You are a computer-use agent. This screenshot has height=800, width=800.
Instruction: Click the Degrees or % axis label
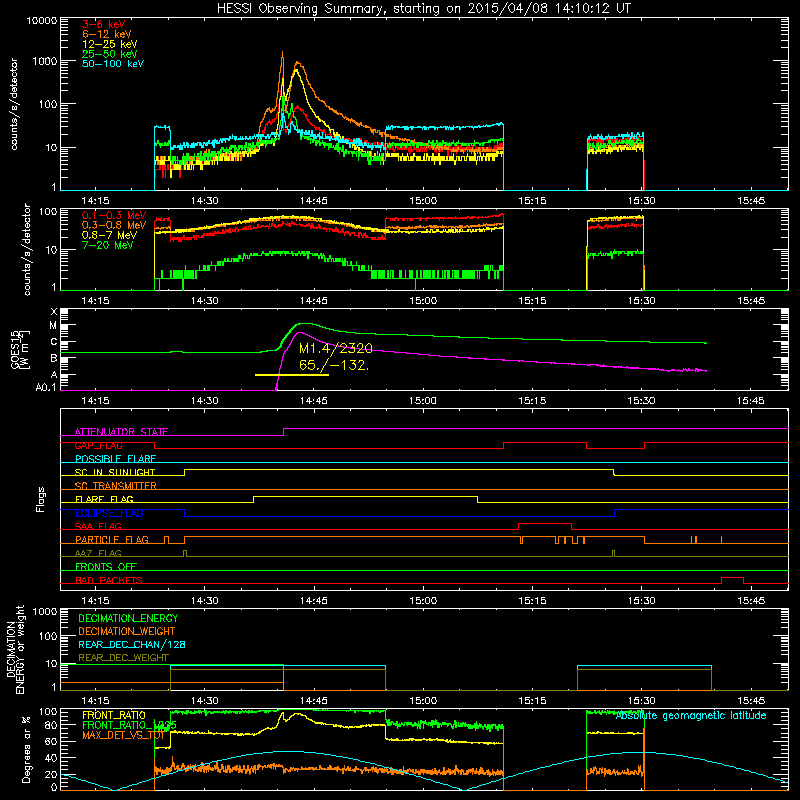26,749
